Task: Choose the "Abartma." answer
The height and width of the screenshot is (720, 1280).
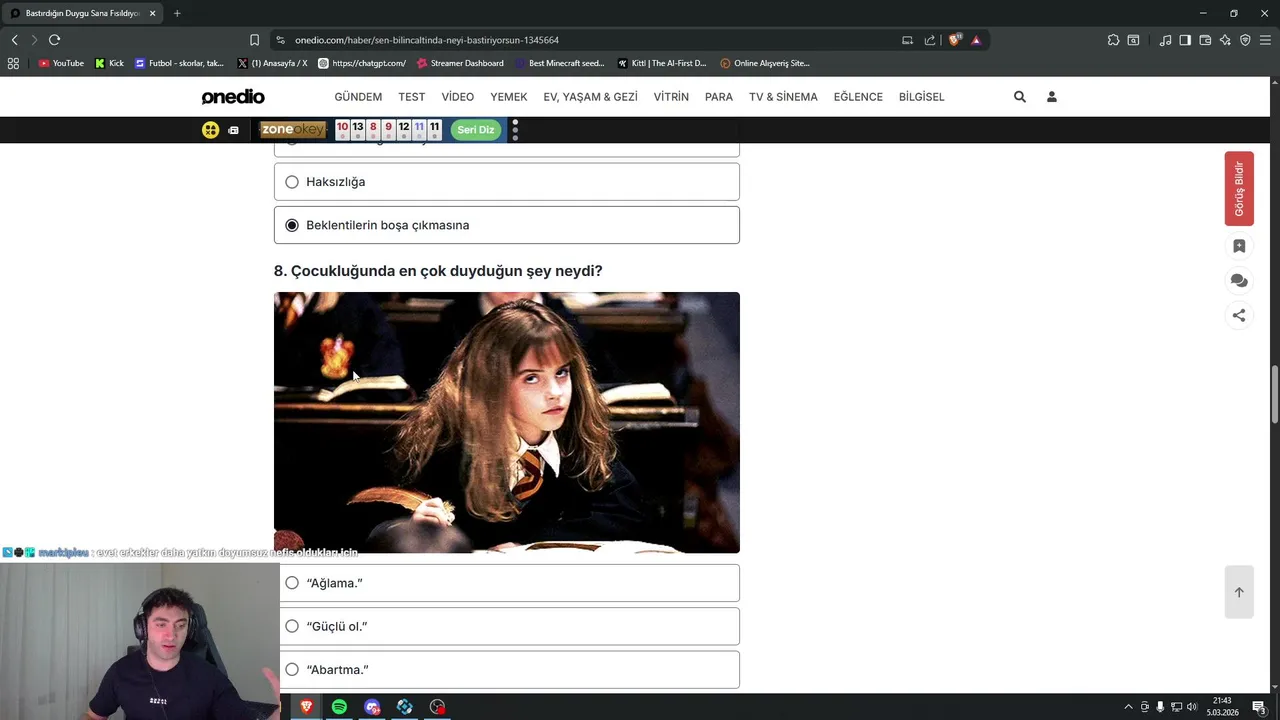Action: click(507, 670)
